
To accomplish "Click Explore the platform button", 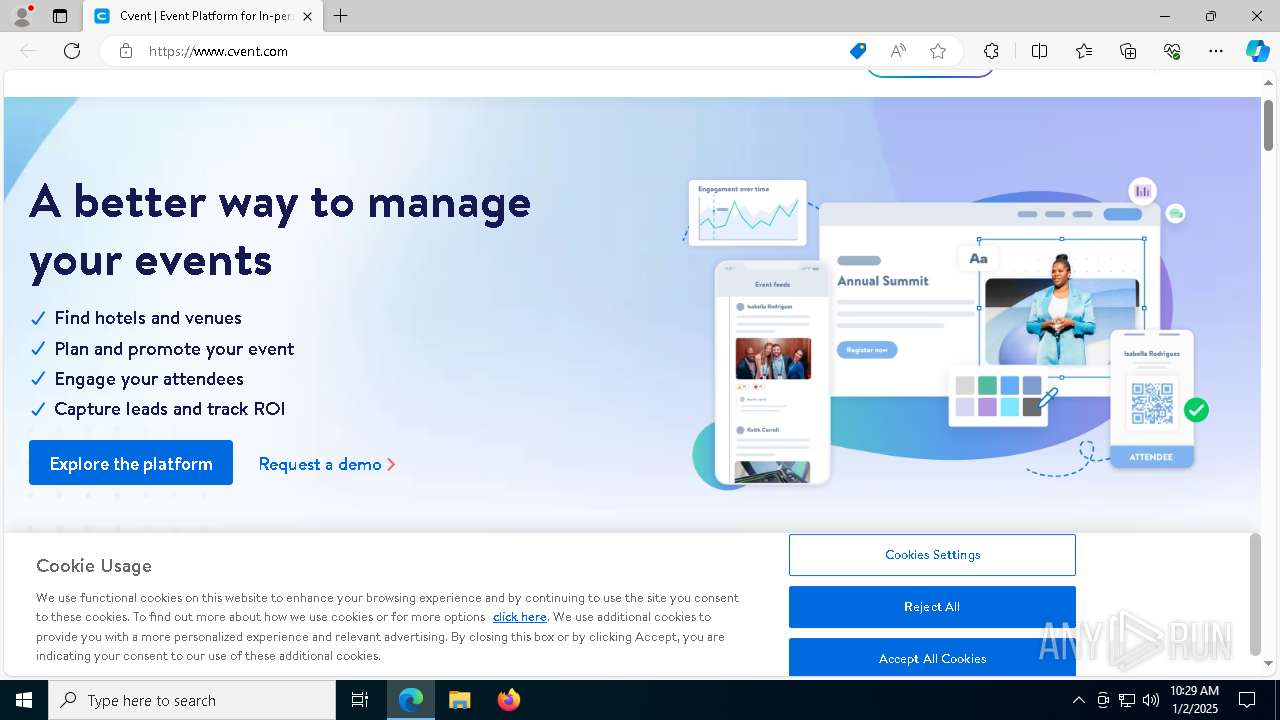I will (x=131, y=463).
